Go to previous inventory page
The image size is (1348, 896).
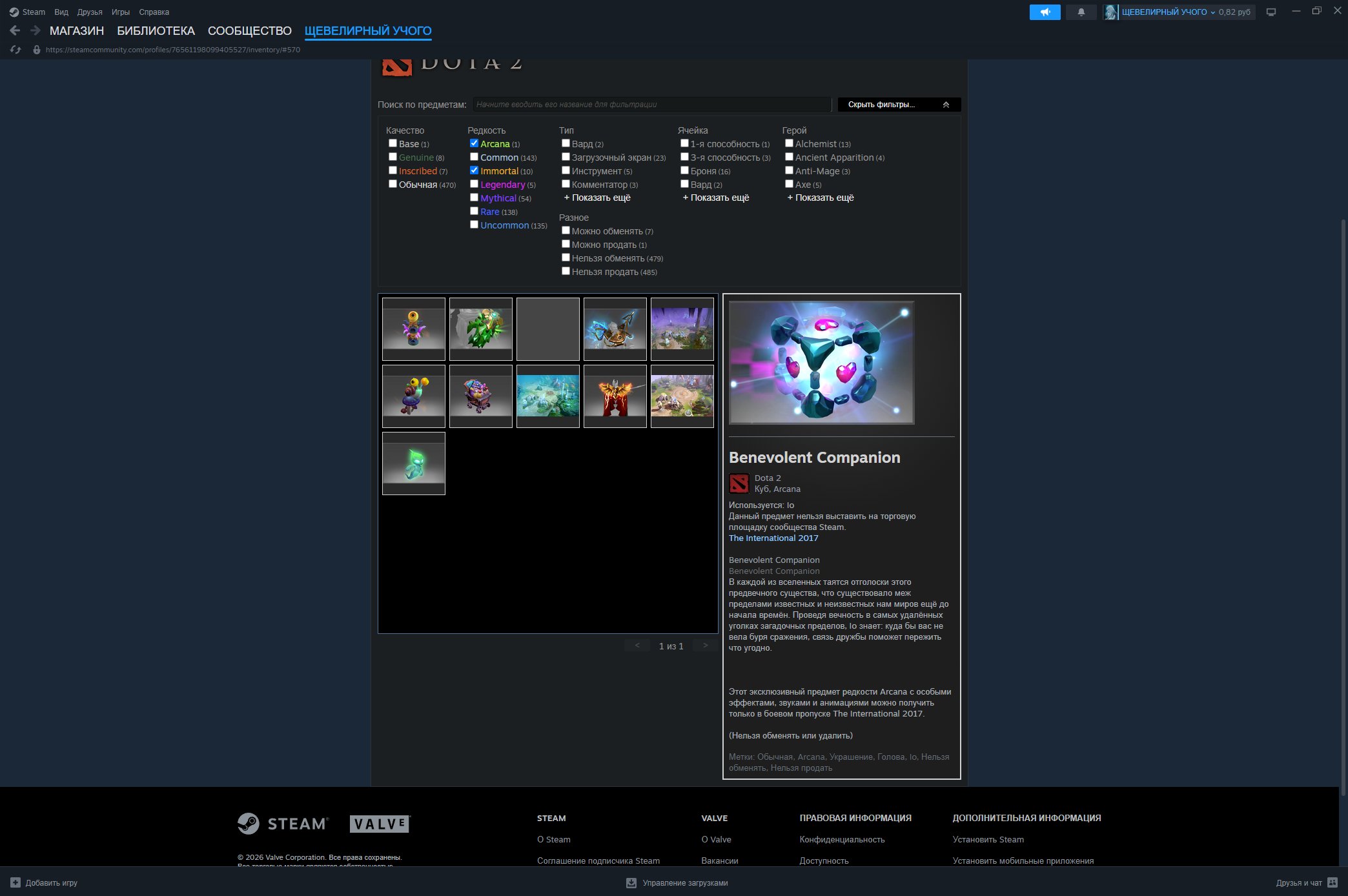(637, 646)
